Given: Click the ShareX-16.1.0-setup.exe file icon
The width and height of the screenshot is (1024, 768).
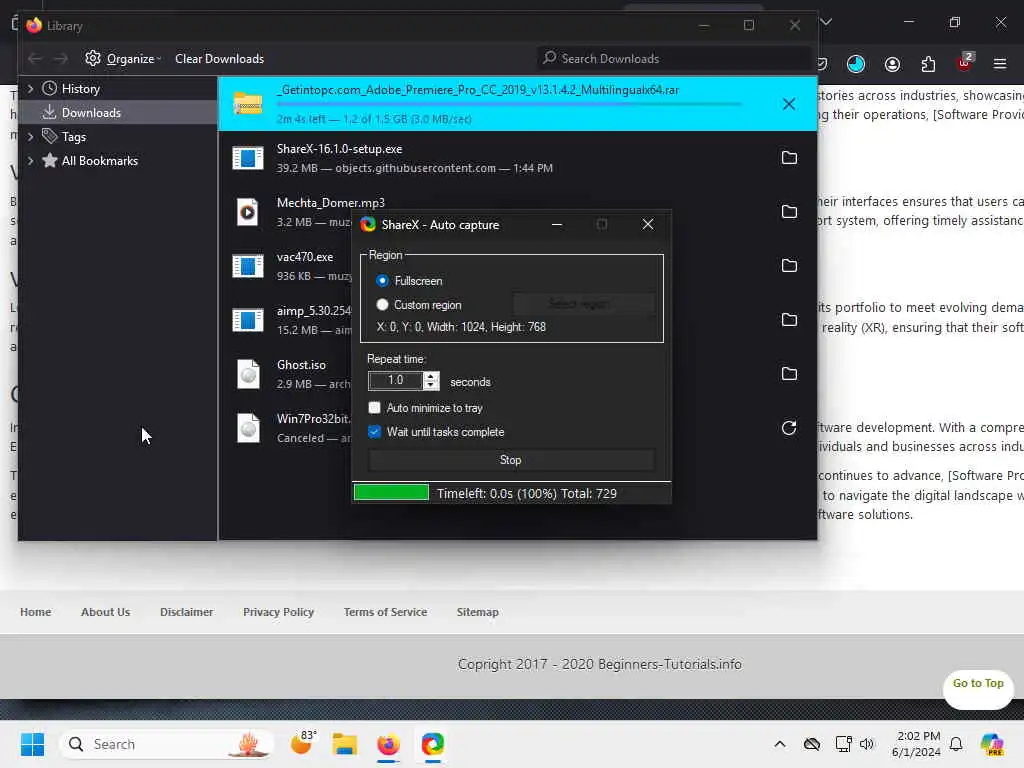Looking at the screenshot, I should coord(248,158).
